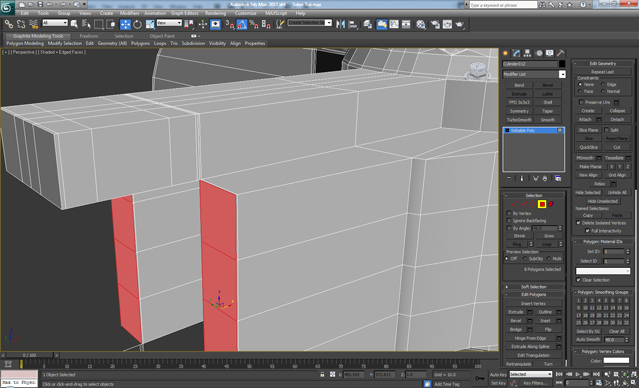The image size is (639, 388).
Task: Enable the By Vertex checkbox
Action: 509,213
